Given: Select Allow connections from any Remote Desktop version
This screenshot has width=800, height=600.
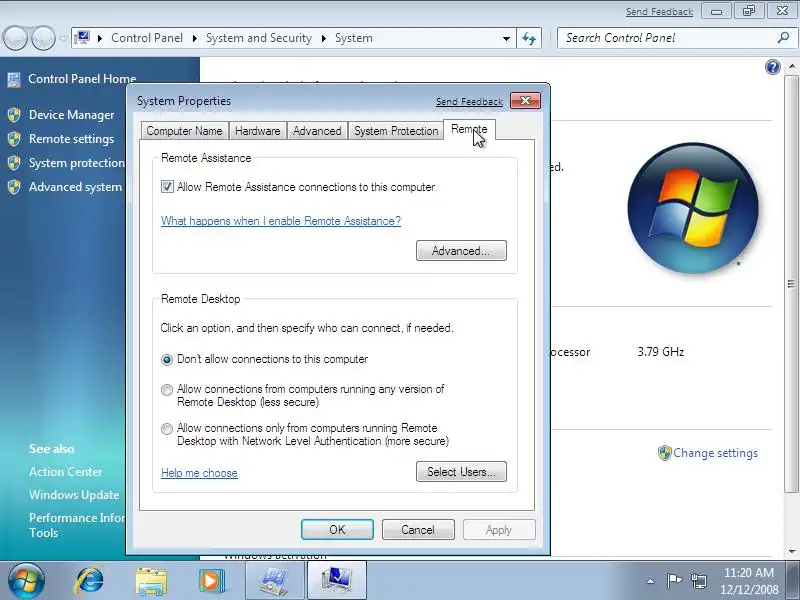Looking at the screenshot, I should click(167, 390).
